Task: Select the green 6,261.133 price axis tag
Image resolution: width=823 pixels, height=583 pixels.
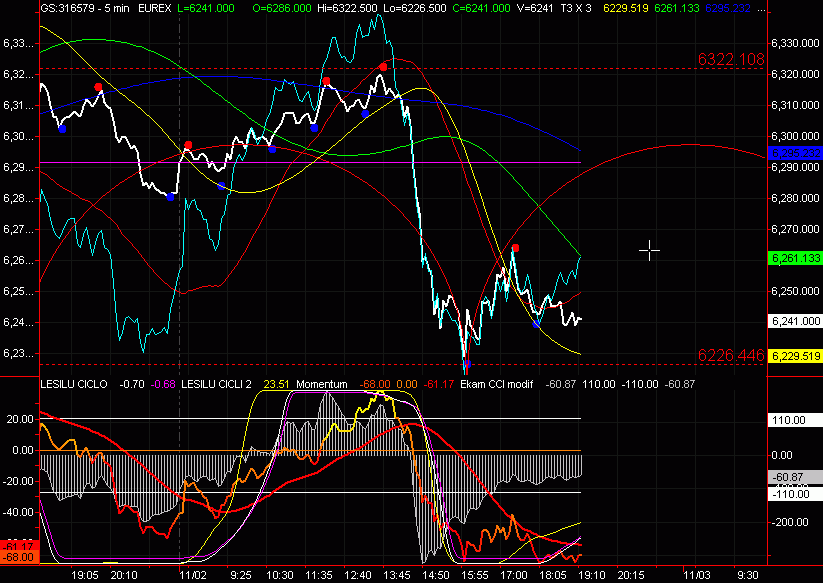Action: point(795,258)
